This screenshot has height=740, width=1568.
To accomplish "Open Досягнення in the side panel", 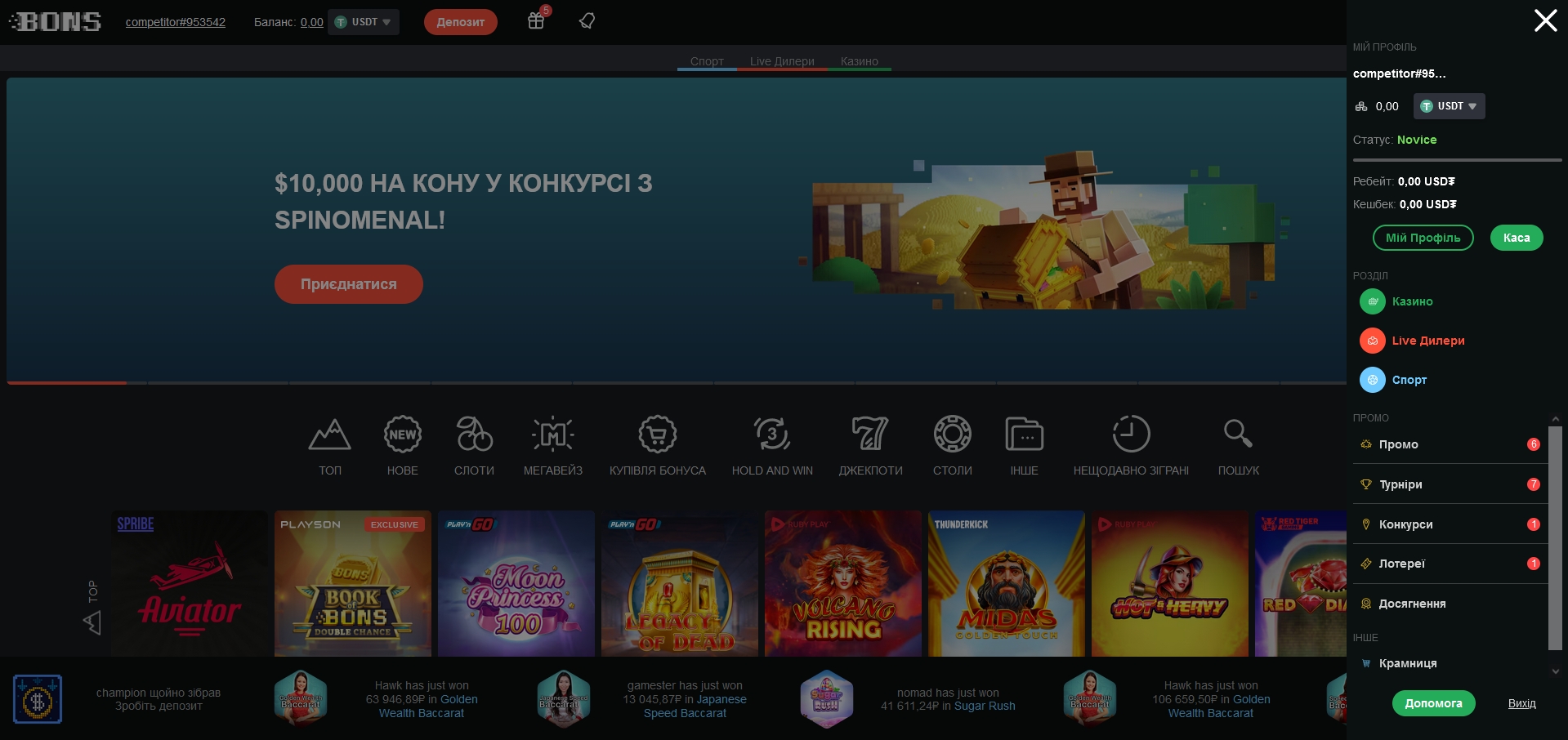I will point(1450,604).
